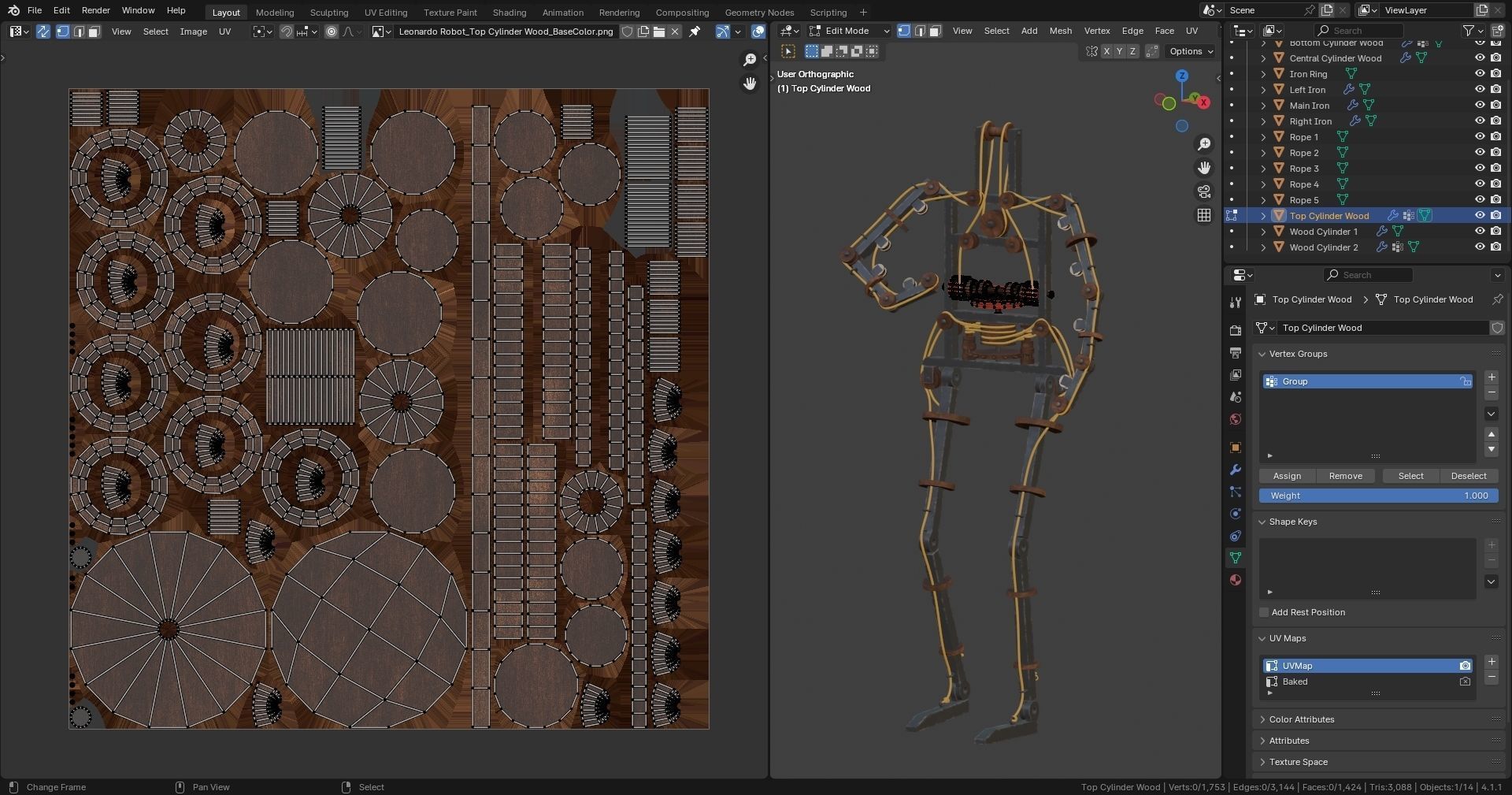
Task: Click fake user shield beside image name
Action: tap(628, 32)
